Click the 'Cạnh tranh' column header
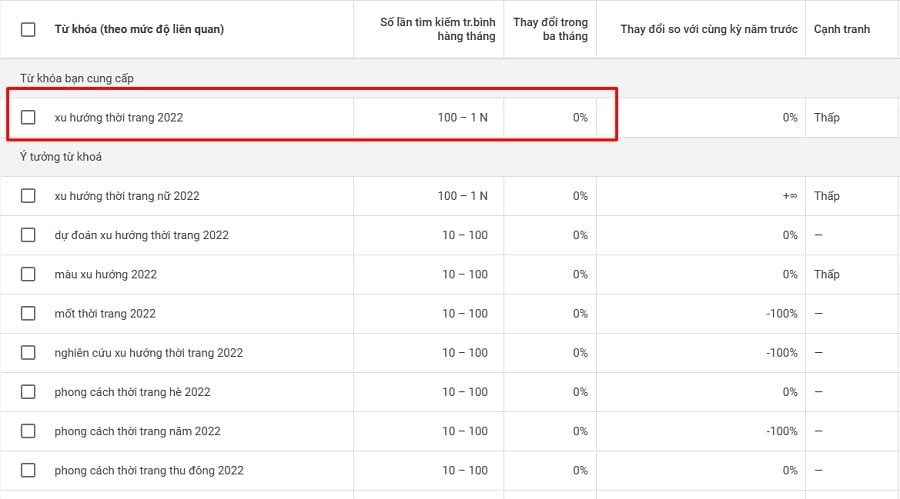Image resolution: width=900 pixels, height=499 pixels. [x=841, y=29]
